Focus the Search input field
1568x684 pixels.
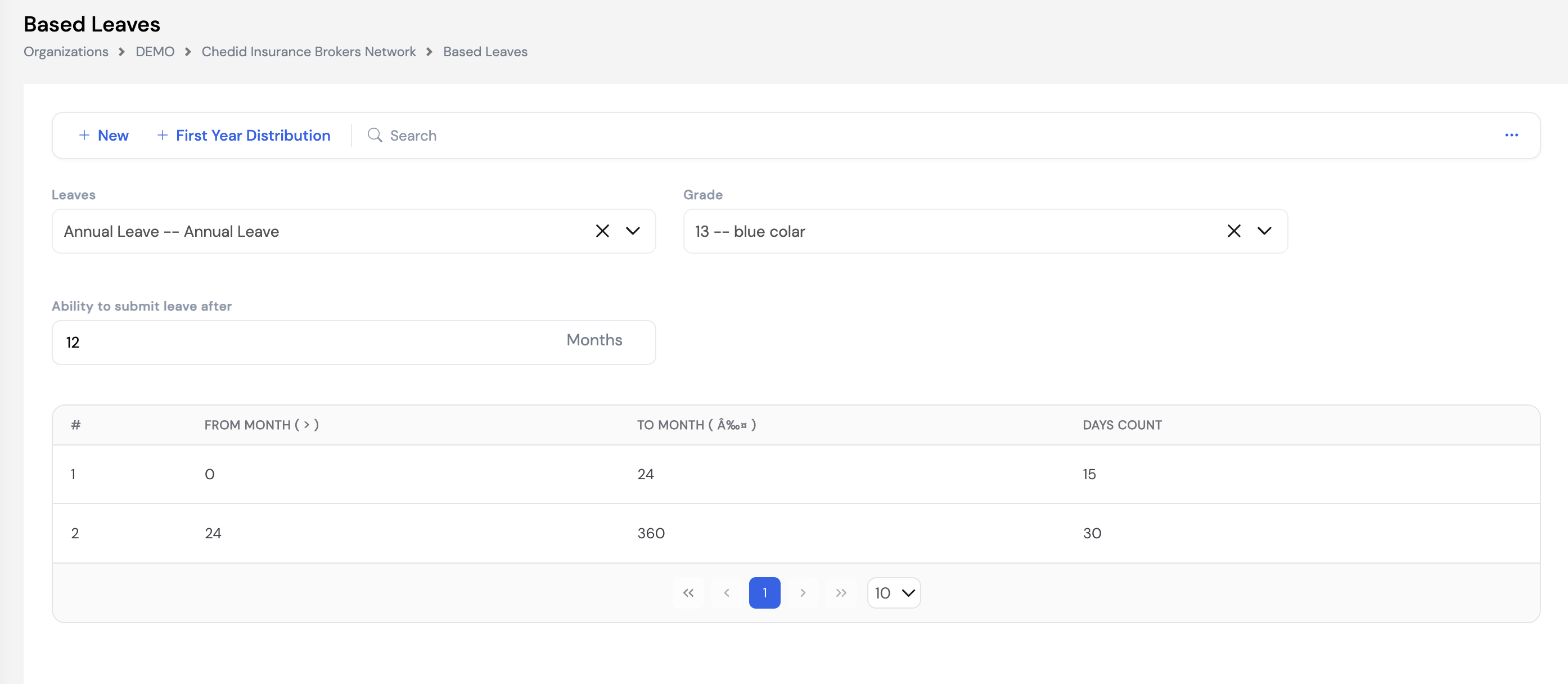913,135
